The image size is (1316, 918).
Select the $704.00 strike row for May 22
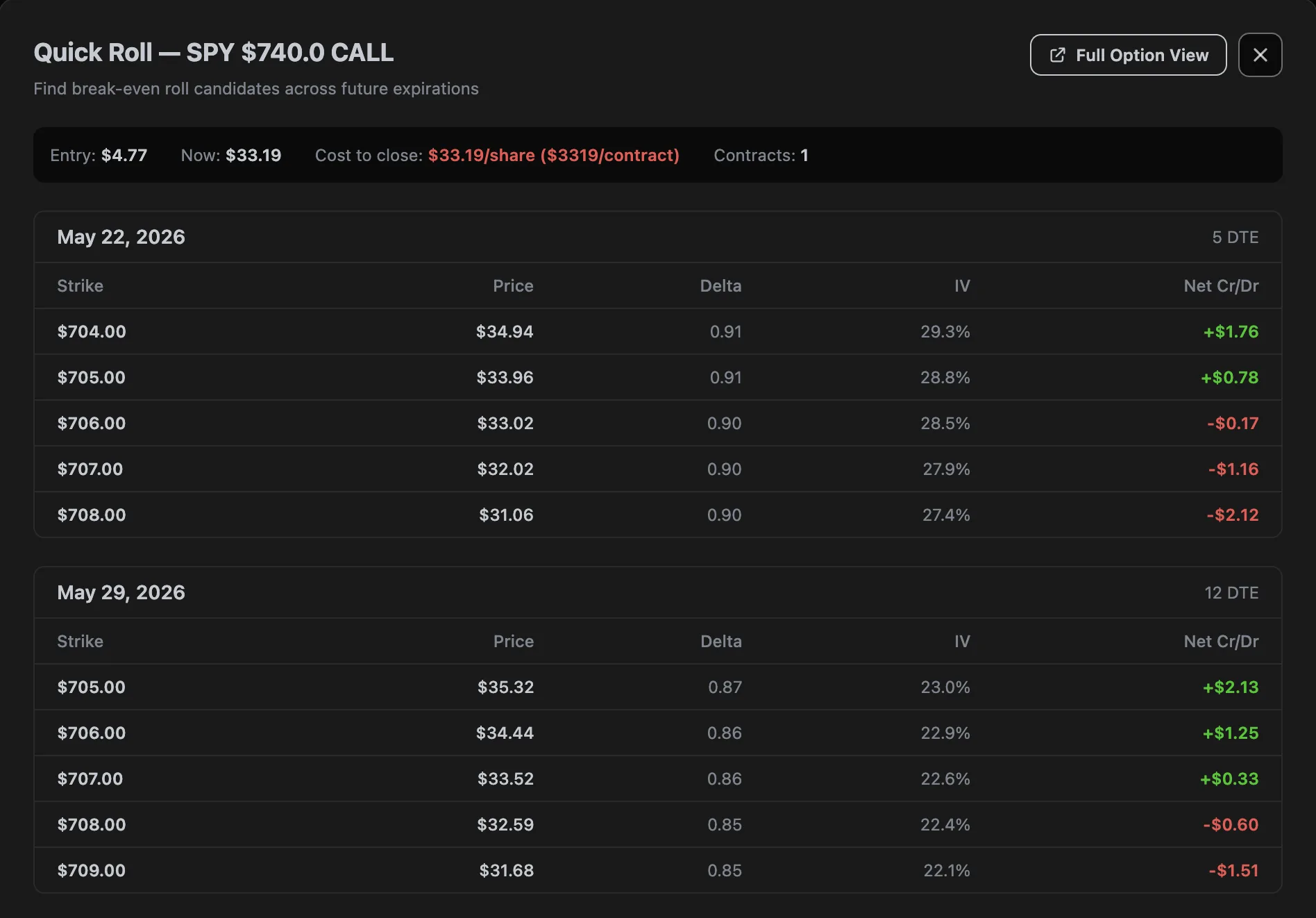pos(657,331)
